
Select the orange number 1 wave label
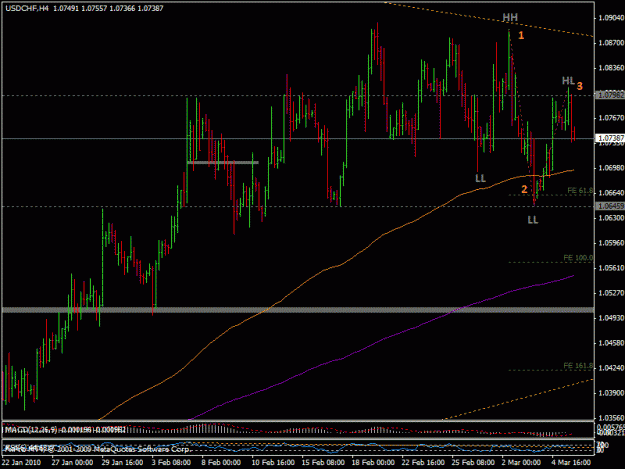521,35
